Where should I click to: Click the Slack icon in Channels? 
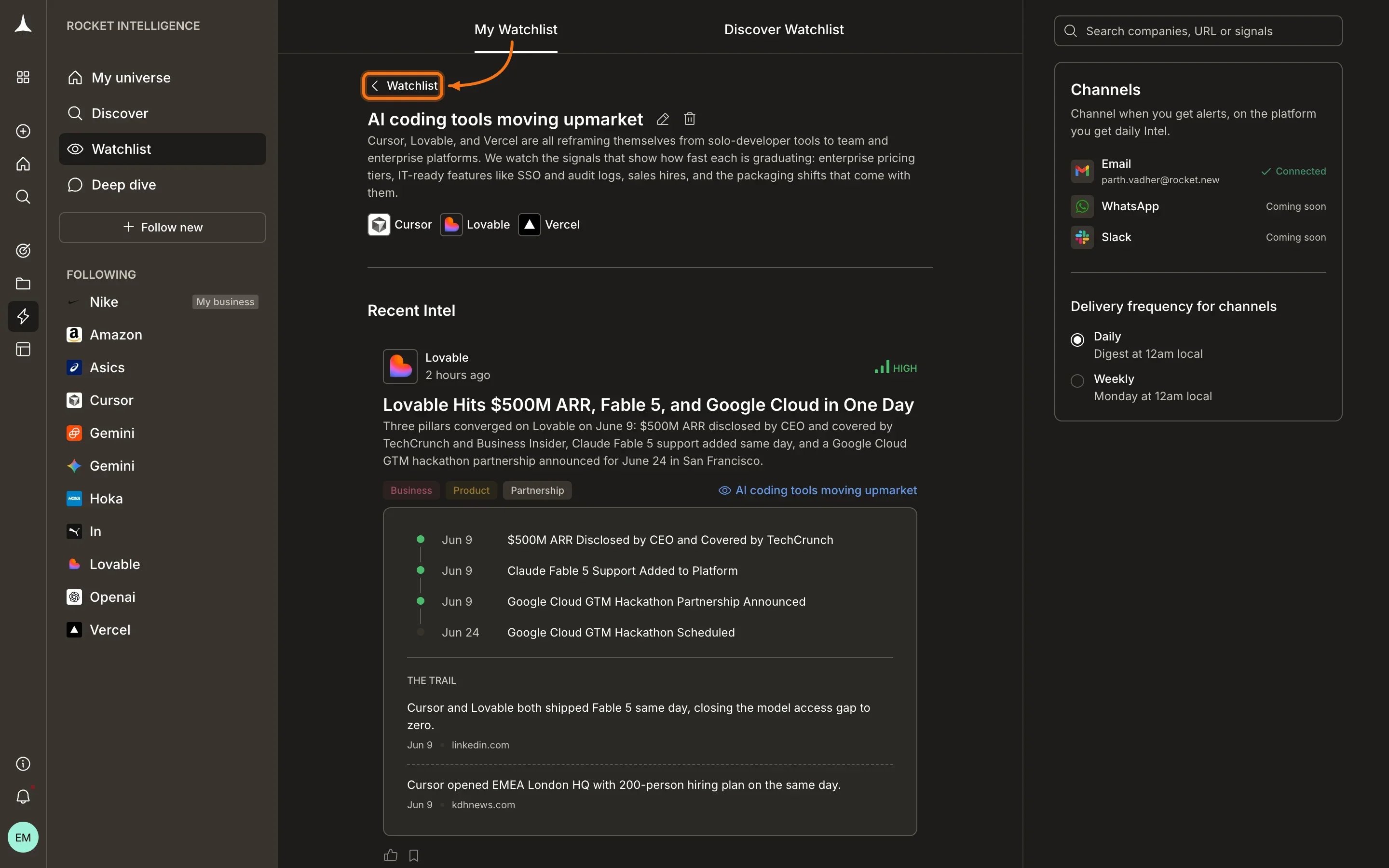click(x=1082, y=237)
